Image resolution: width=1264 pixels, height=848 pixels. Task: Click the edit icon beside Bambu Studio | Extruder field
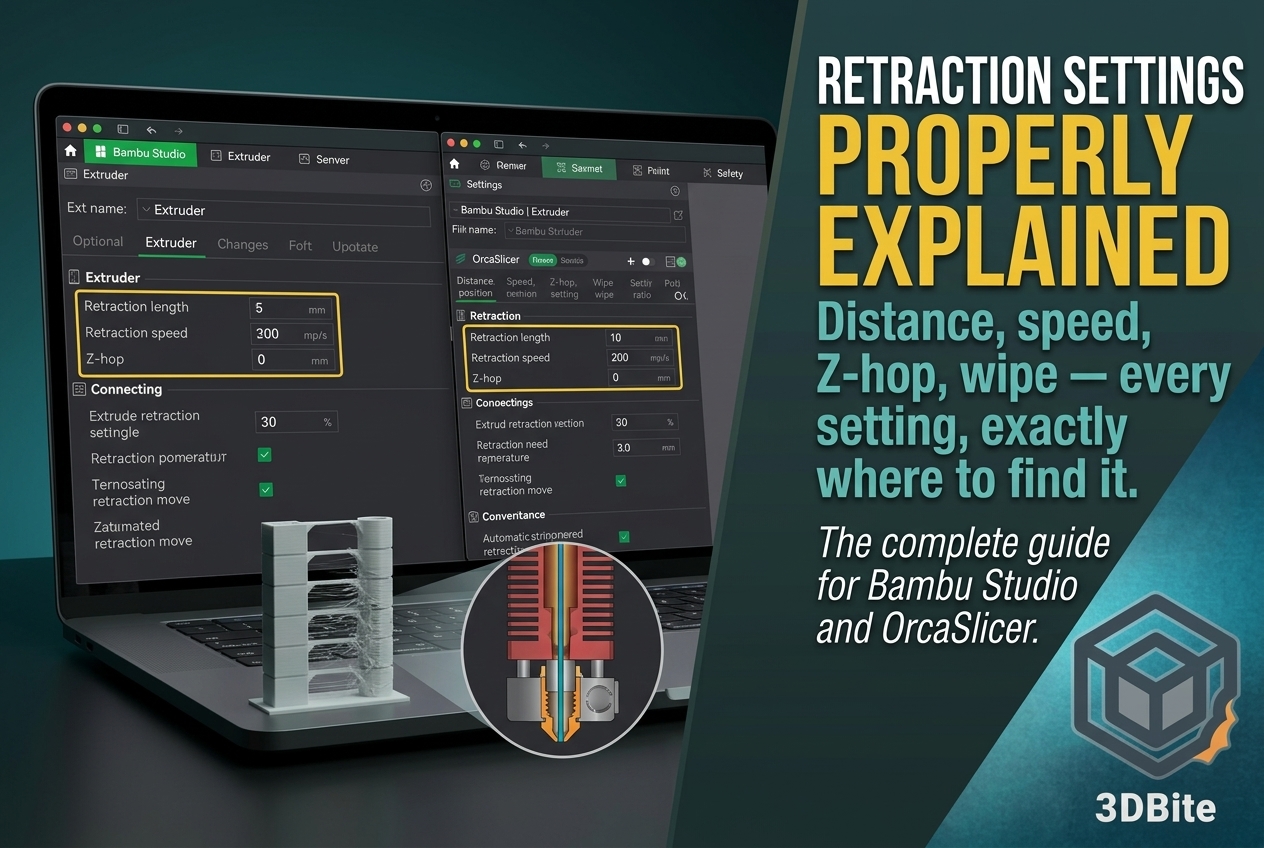tap(679, 215)
